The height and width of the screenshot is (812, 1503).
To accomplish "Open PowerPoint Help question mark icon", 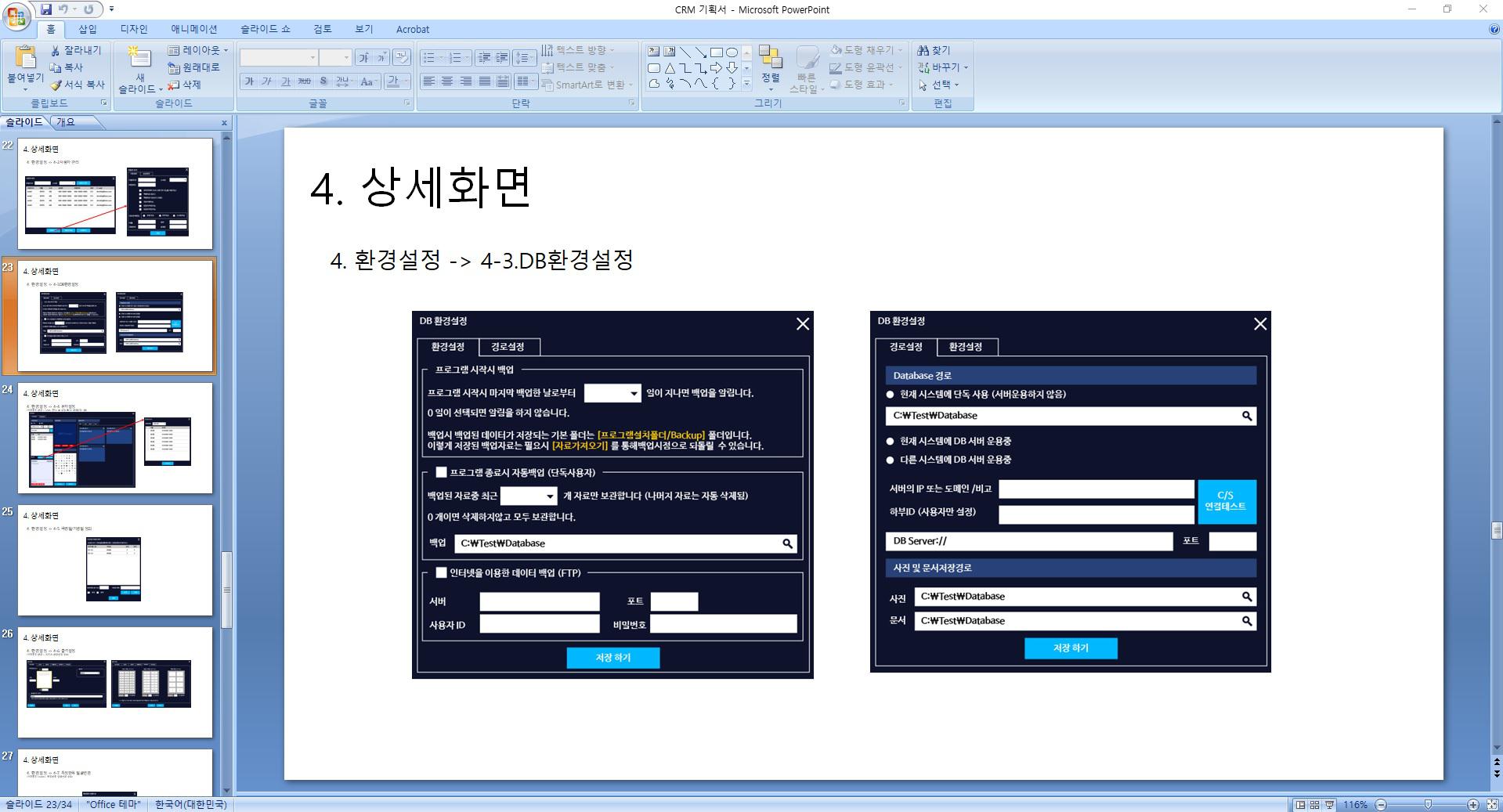I will click(x=1494, y=29).
